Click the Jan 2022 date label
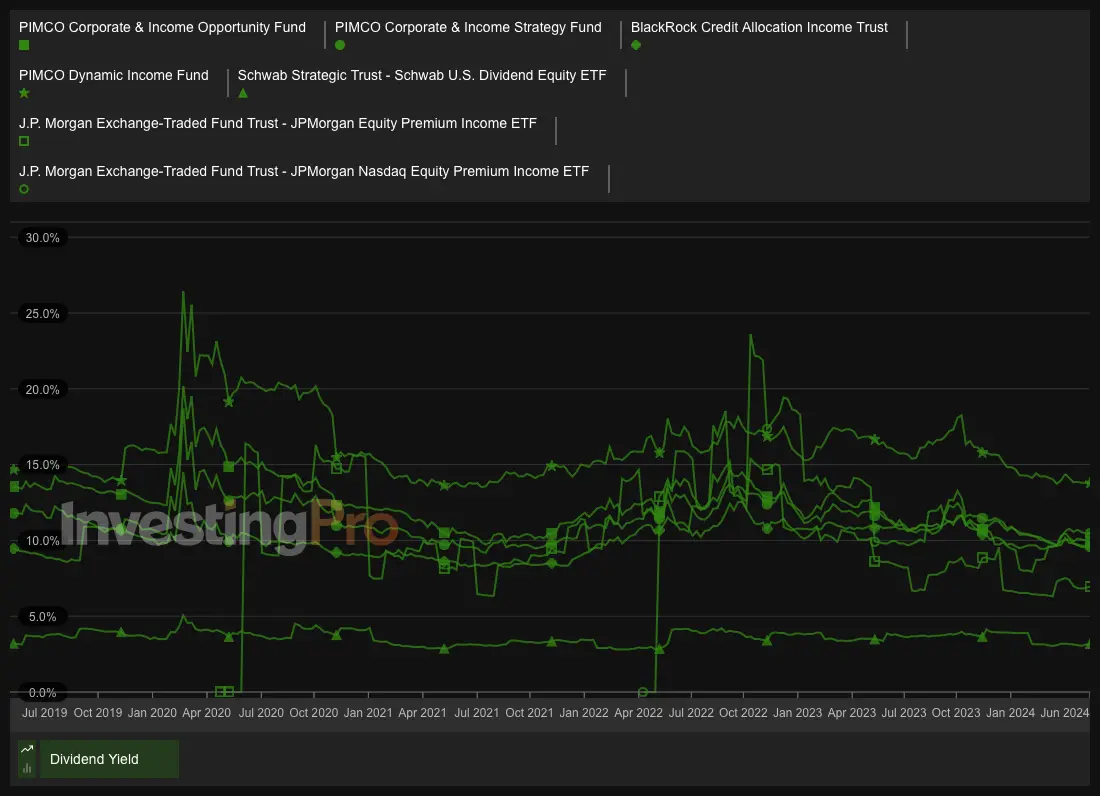The image size is (1100, 796). coord(584,713)
